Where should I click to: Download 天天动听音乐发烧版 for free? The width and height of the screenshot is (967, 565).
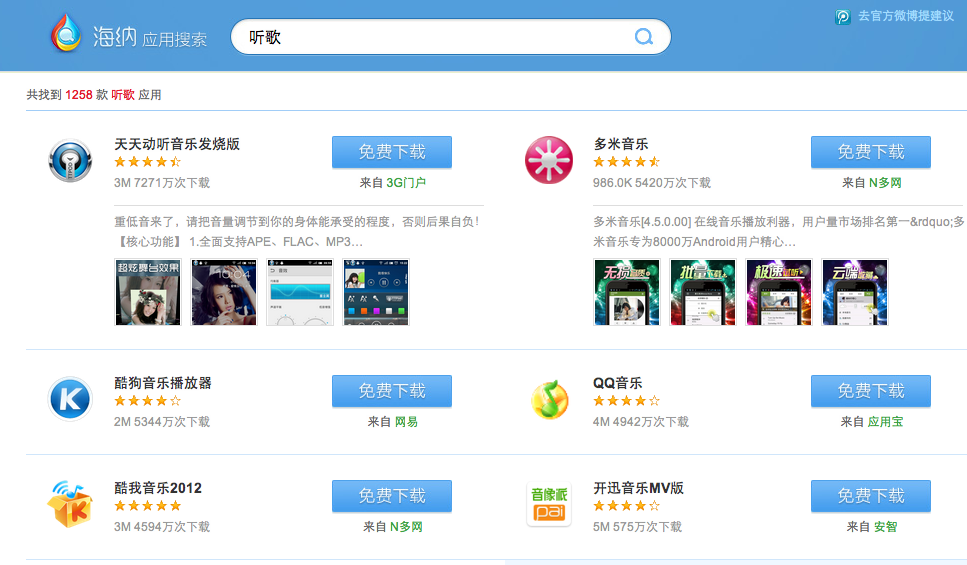click(x=391, y=152)
